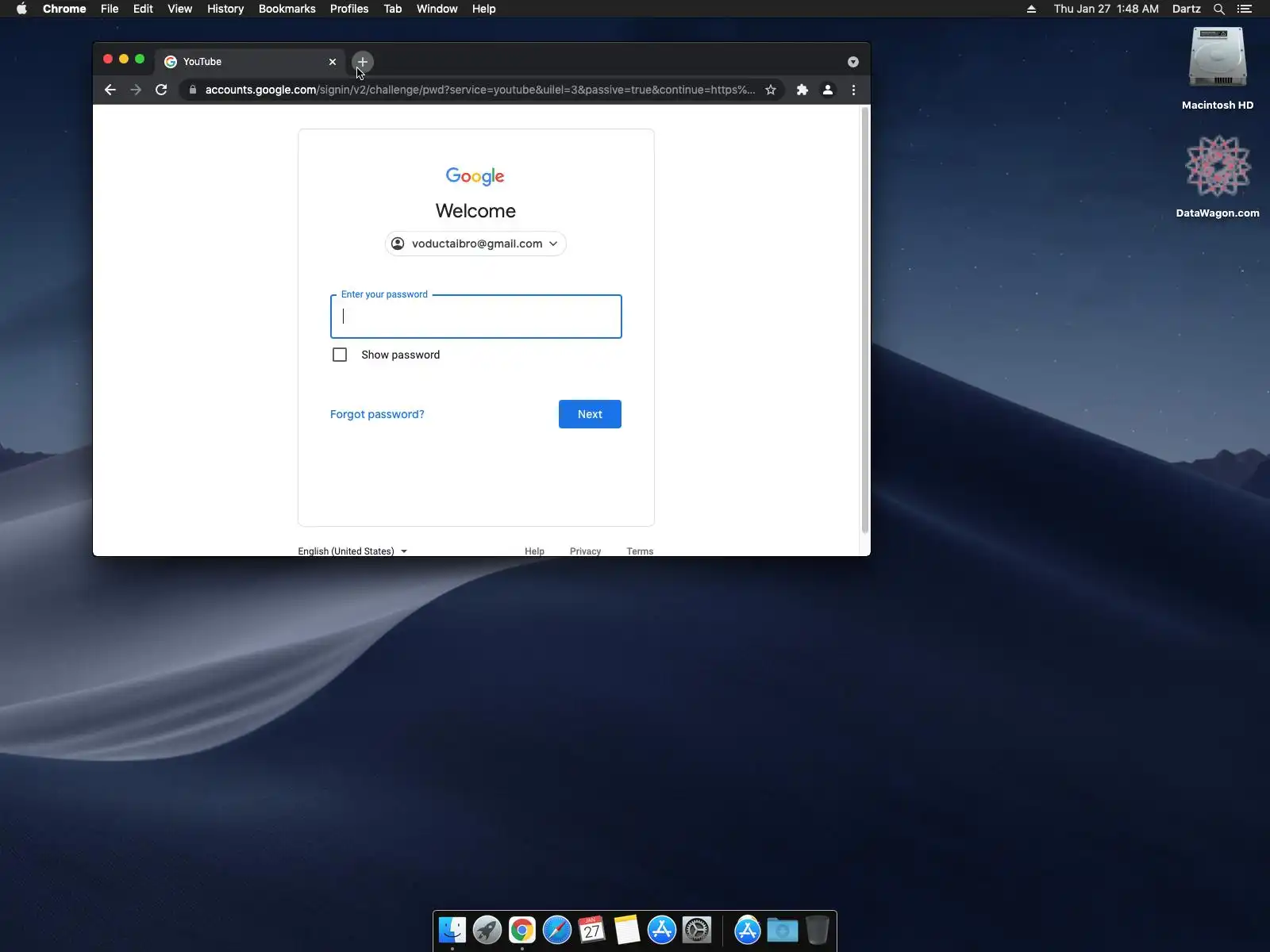Focus the Enter your password field

[x=476, y=317]
